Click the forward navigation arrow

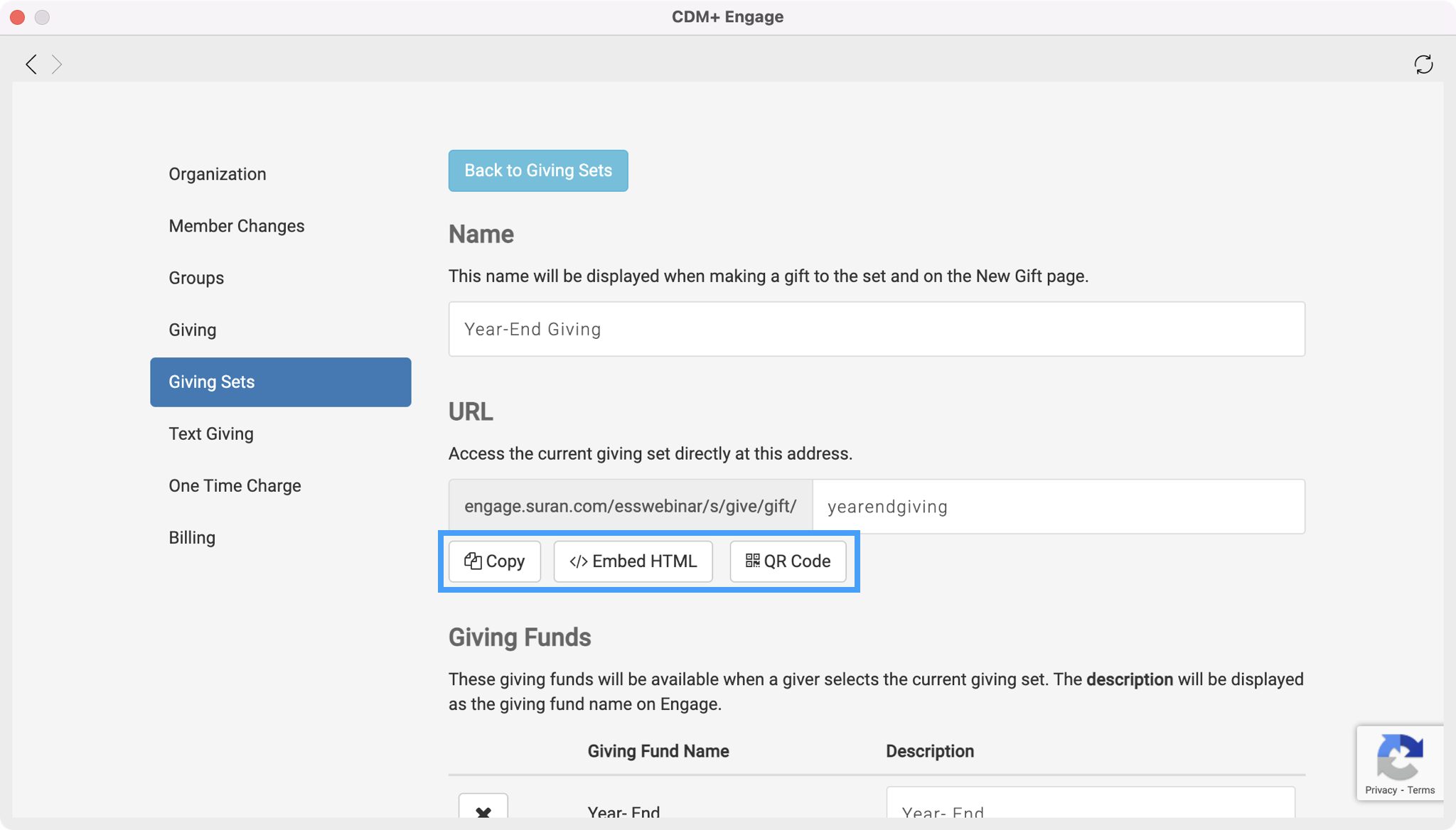point(57,65)
